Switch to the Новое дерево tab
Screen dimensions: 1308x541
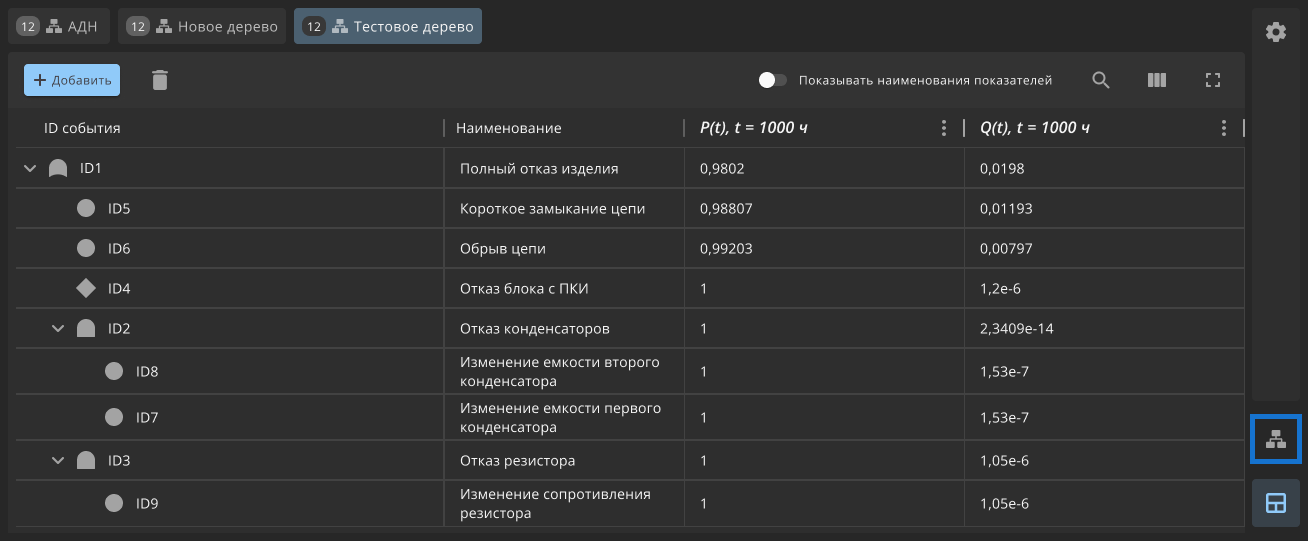tap(202, 27)
